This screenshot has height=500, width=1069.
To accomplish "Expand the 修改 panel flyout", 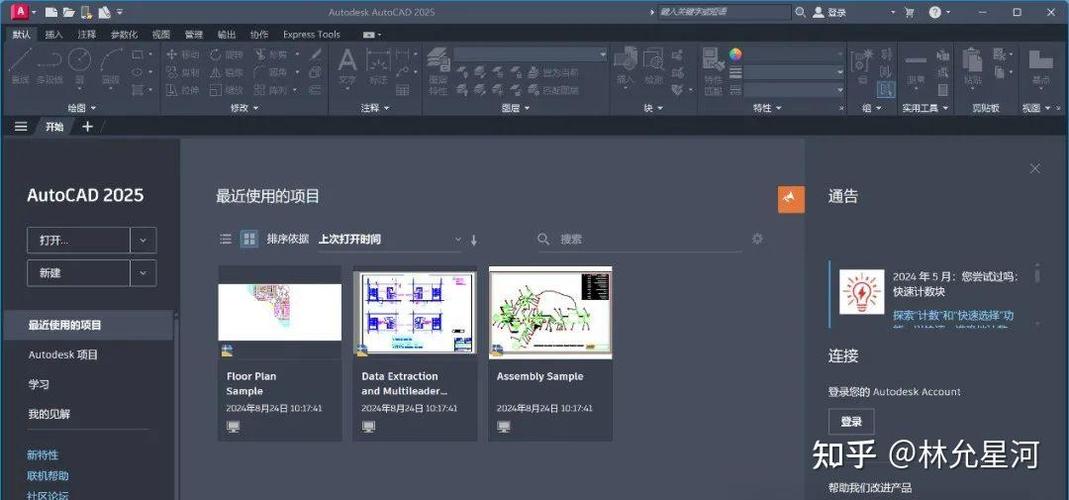I will [244, 108].
